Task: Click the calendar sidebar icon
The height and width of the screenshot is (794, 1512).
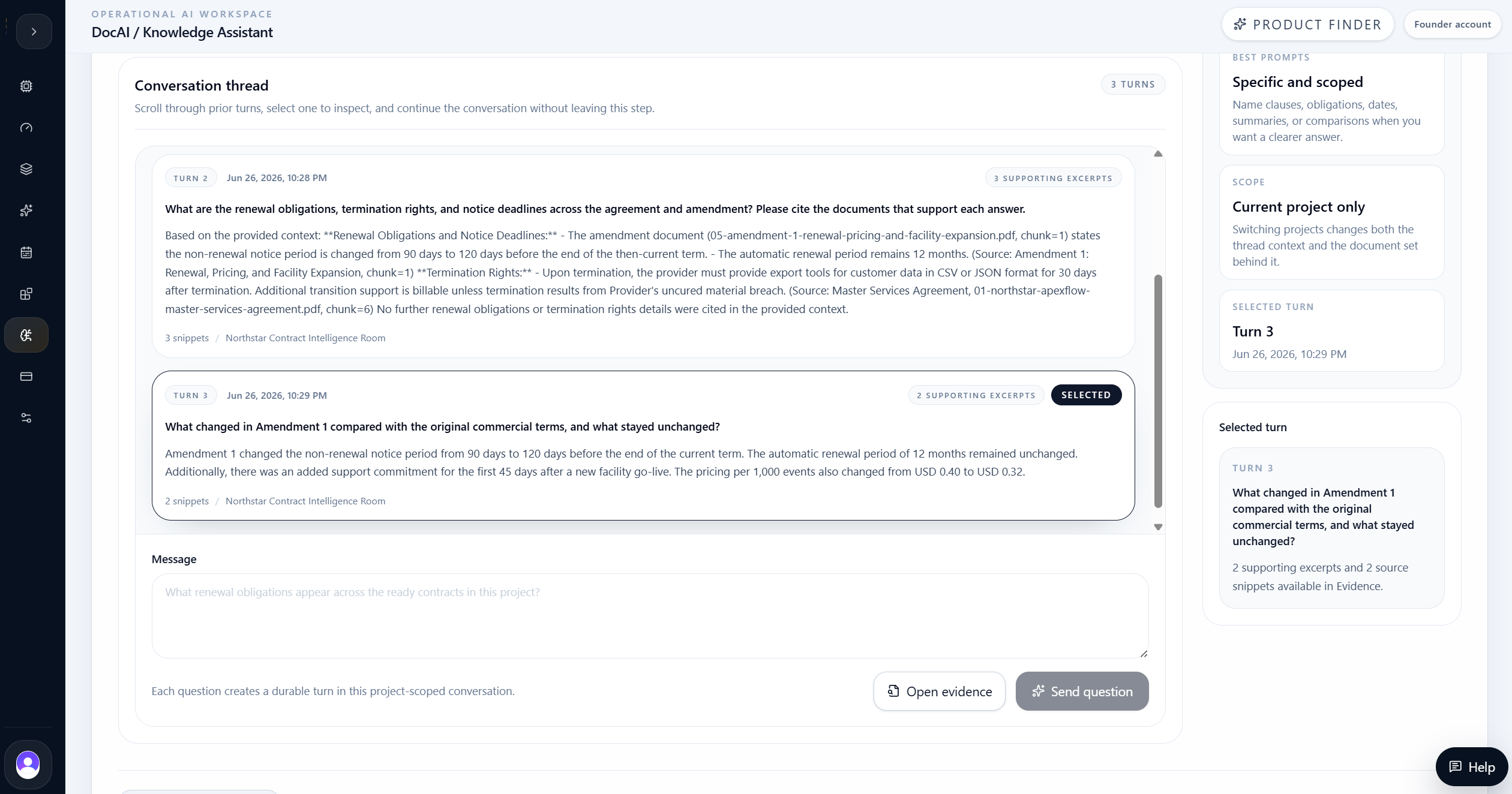Action: (x=26, y=252)
